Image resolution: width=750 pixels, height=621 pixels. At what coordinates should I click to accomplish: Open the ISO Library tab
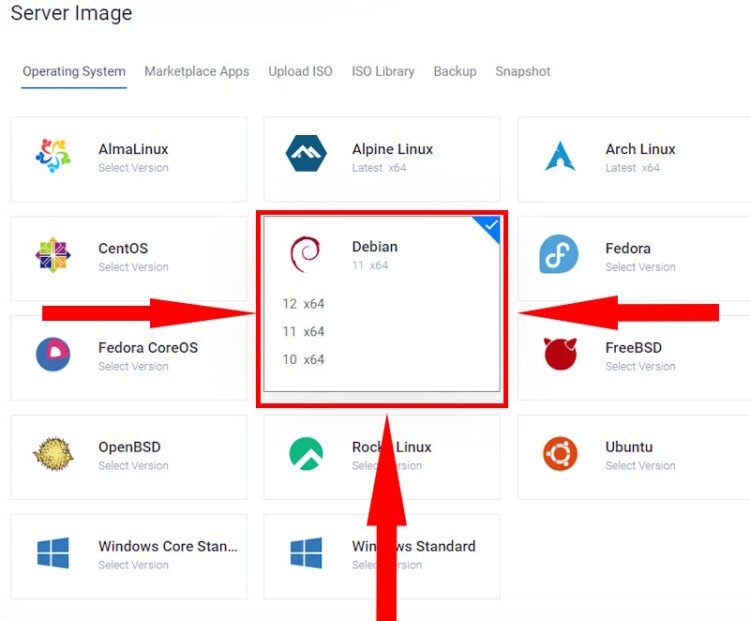coord(383,71)
